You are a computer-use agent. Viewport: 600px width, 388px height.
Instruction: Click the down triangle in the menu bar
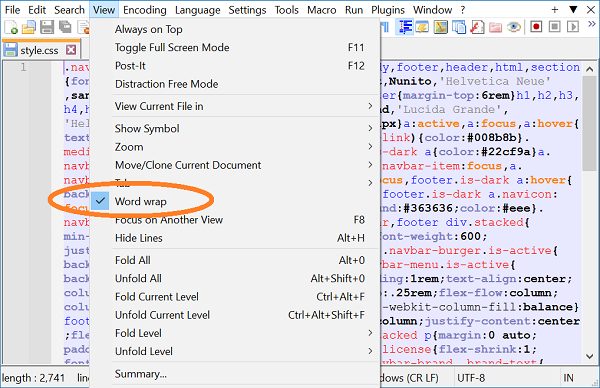click(573, 10)
